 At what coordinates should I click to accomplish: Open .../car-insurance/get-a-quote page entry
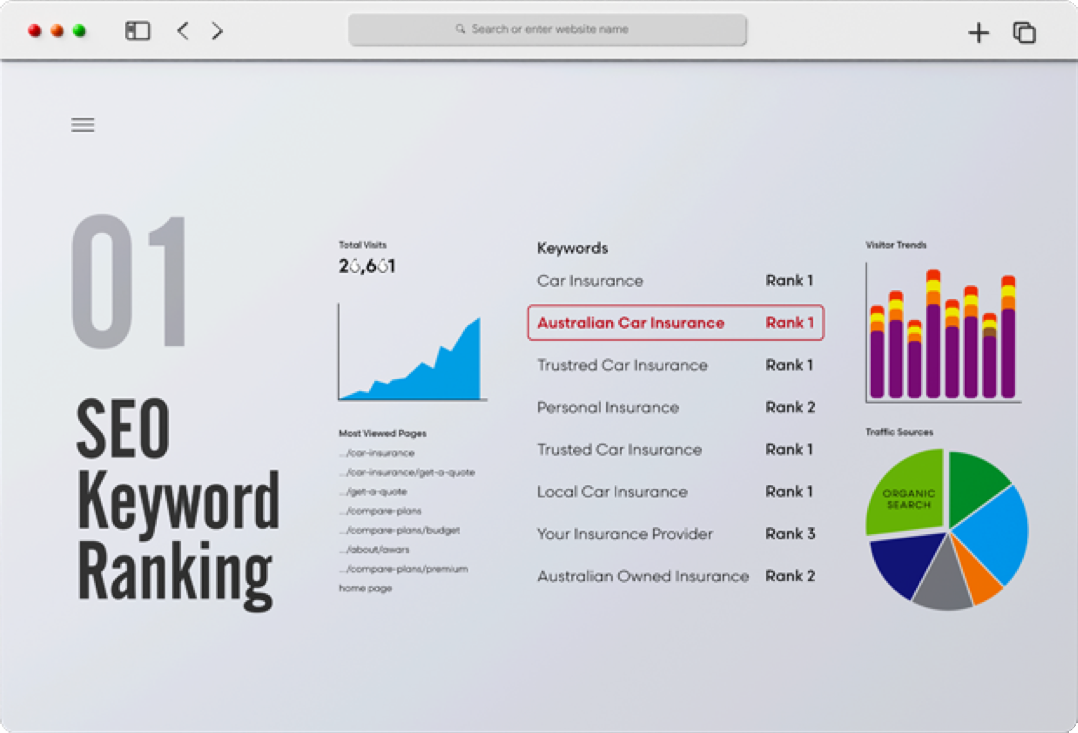click(407, 472)
